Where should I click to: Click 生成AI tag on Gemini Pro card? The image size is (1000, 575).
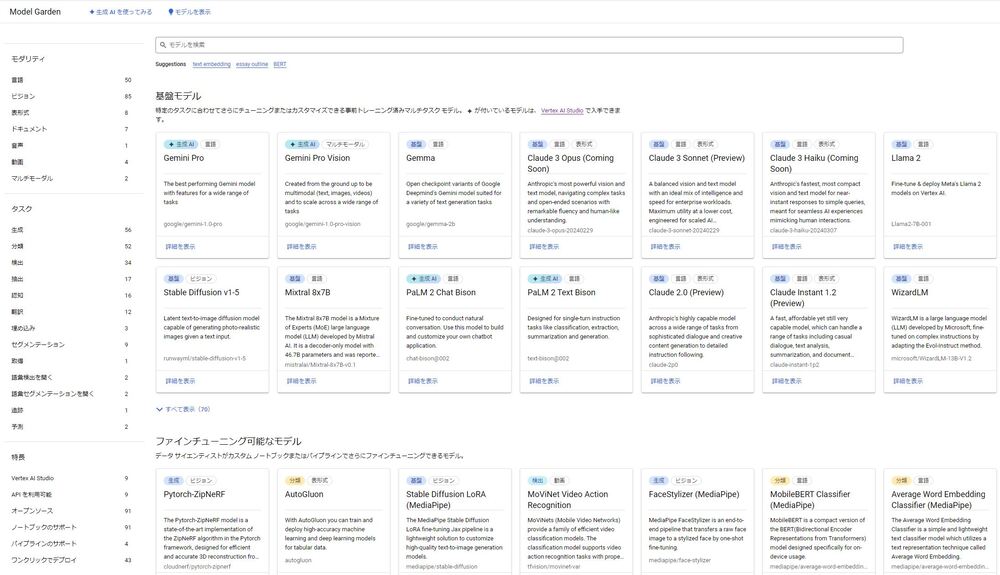[182, 145]
